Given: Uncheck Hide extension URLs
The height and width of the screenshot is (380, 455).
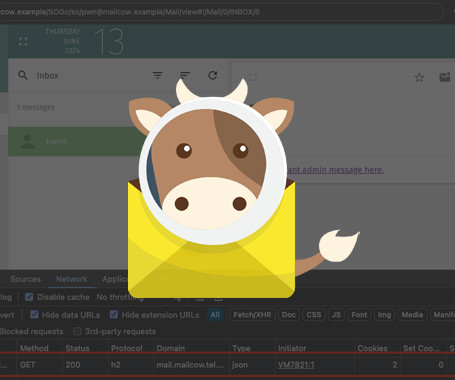Looking at the screenshot, I should (114, 314).
